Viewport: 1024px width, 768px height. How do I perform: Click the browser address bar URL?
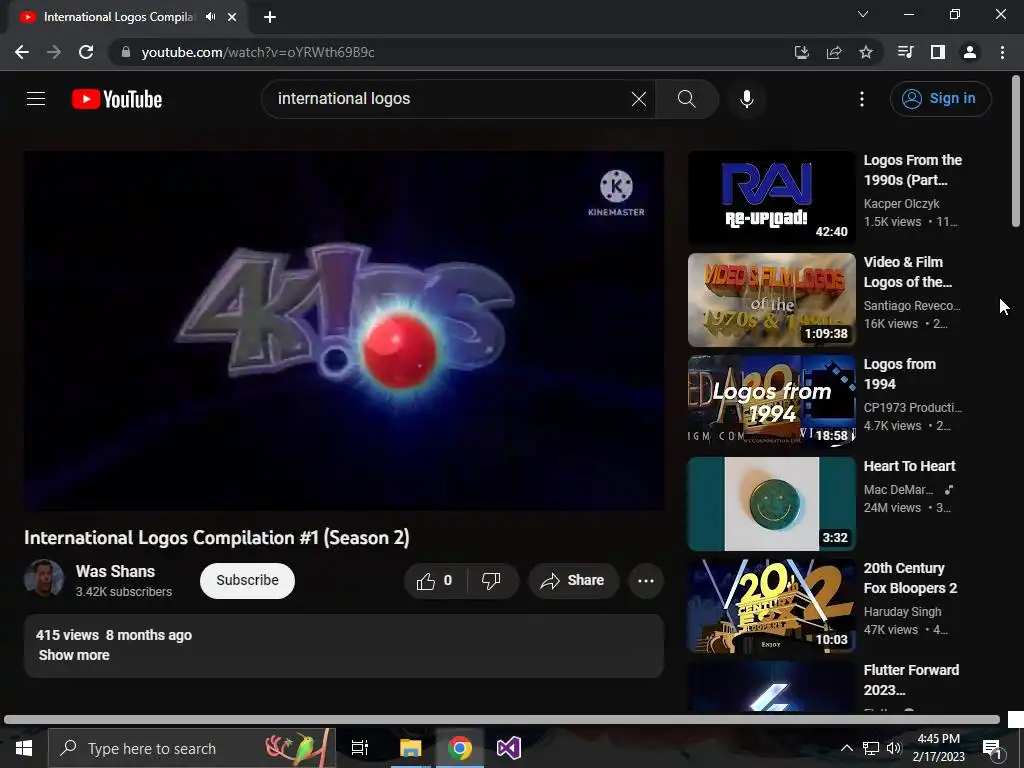click(258, 52)
